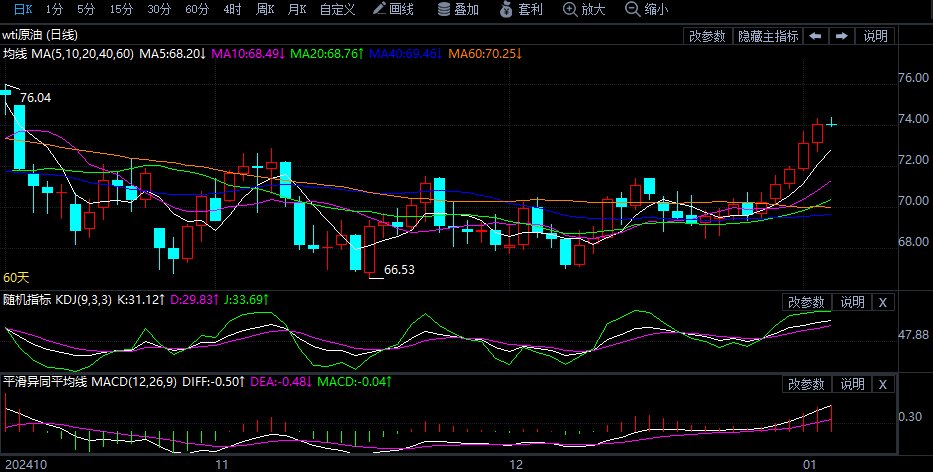Click the left arrow in the main chart header
The height and width of the screenshot is (472, 933).
point(816,36)
